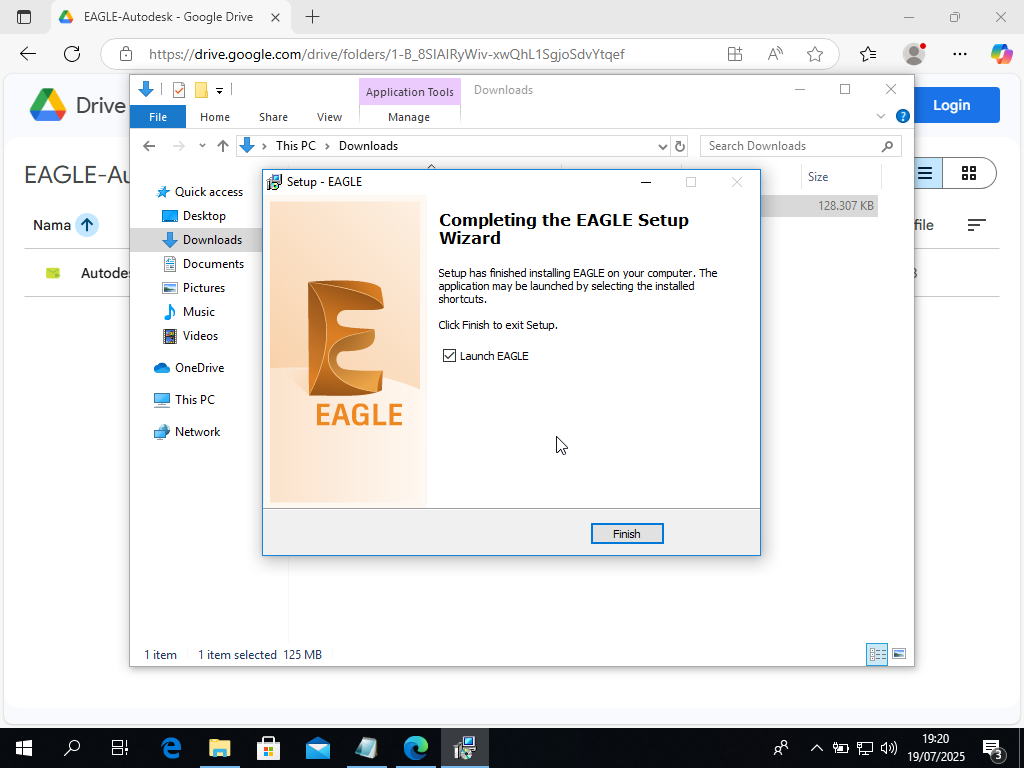Click inside the Search Downloads box
Screen dimensions: 1024x768
790,146
